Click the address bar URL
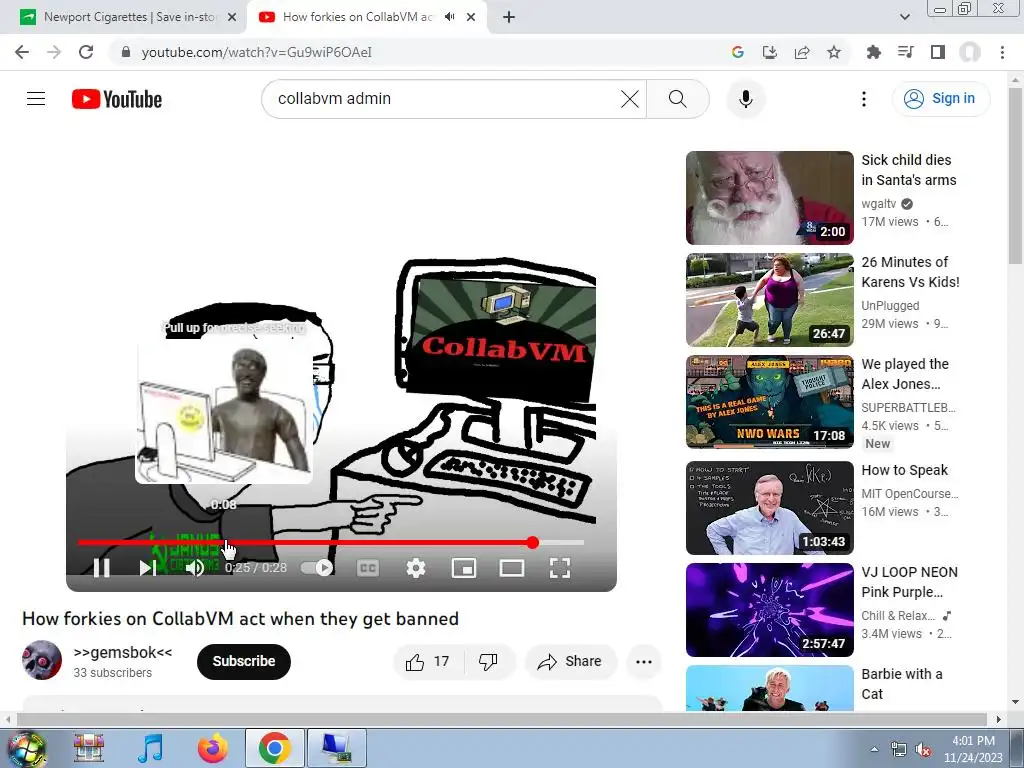Screen dimensions: 1024x768 pyautogui.click(x=257, y=52)
